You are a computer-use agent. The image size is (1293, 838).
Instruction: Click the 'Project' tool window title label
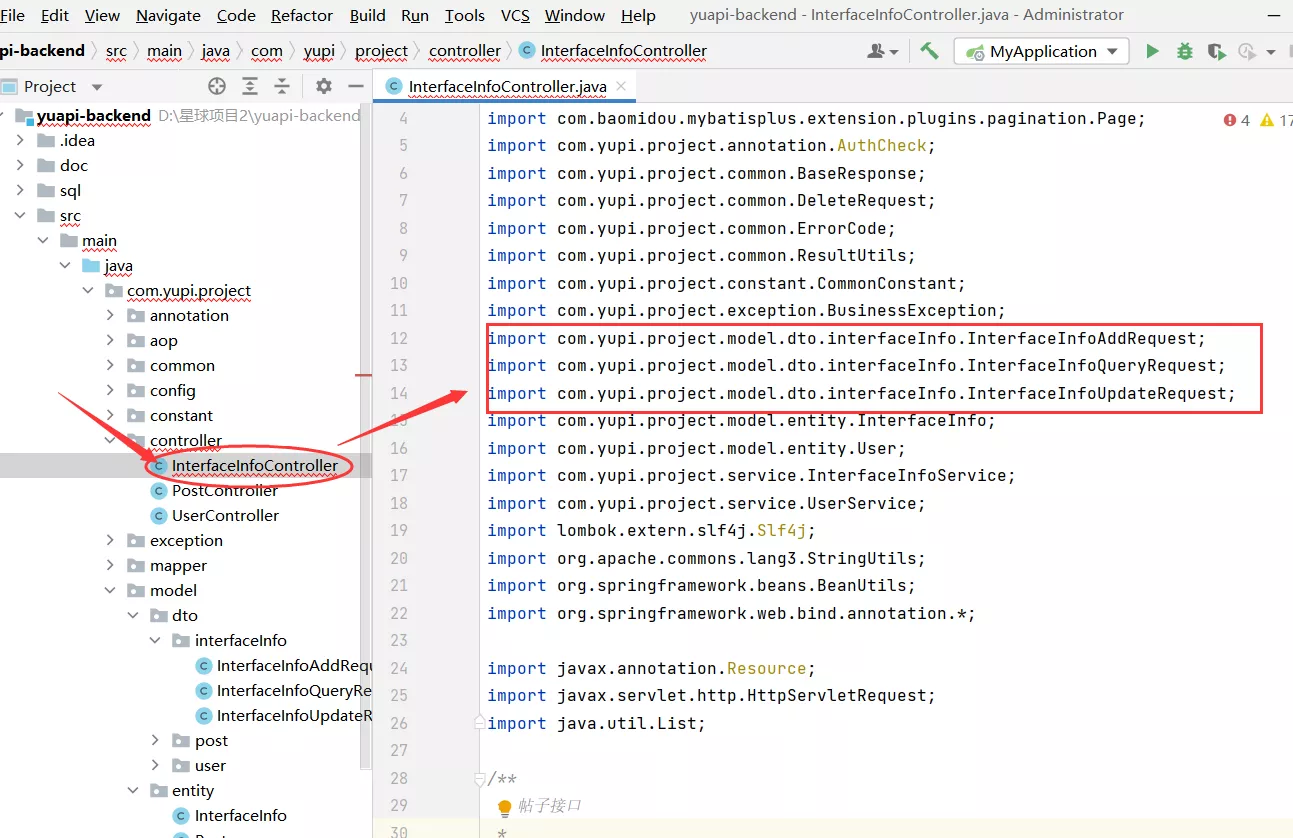point(50,87)
